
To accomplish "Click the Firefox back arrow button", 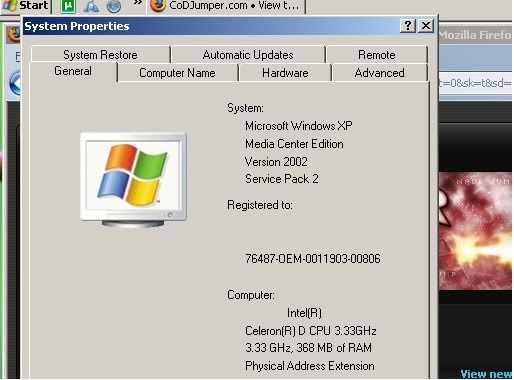I will point(15,83).
